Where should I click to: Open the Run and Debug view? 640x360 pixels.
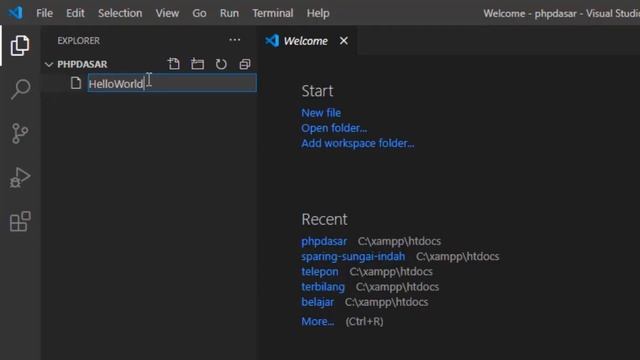[20, 178]
